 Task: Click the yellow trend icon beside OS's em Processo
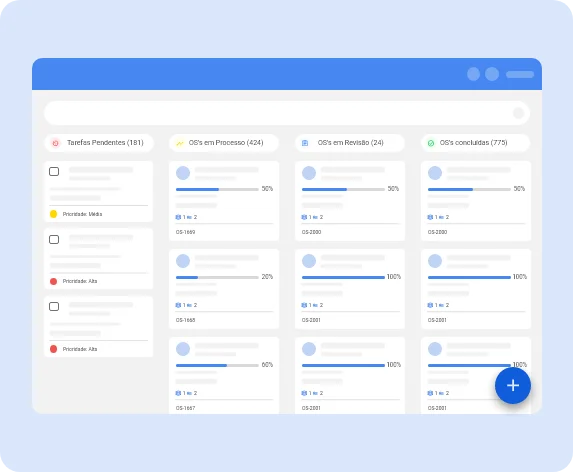point(180,143)
